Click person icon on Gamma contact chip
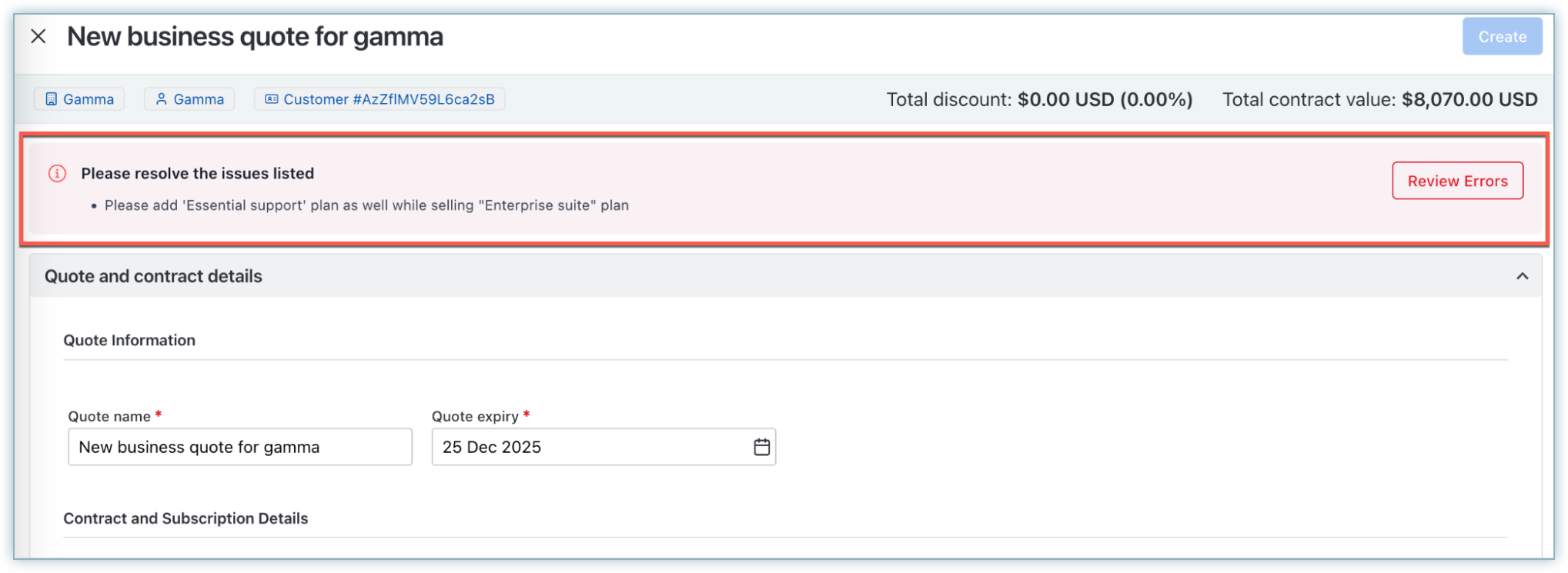The width and height of the screenshot is (1568, 573). [x=161, y=99]
